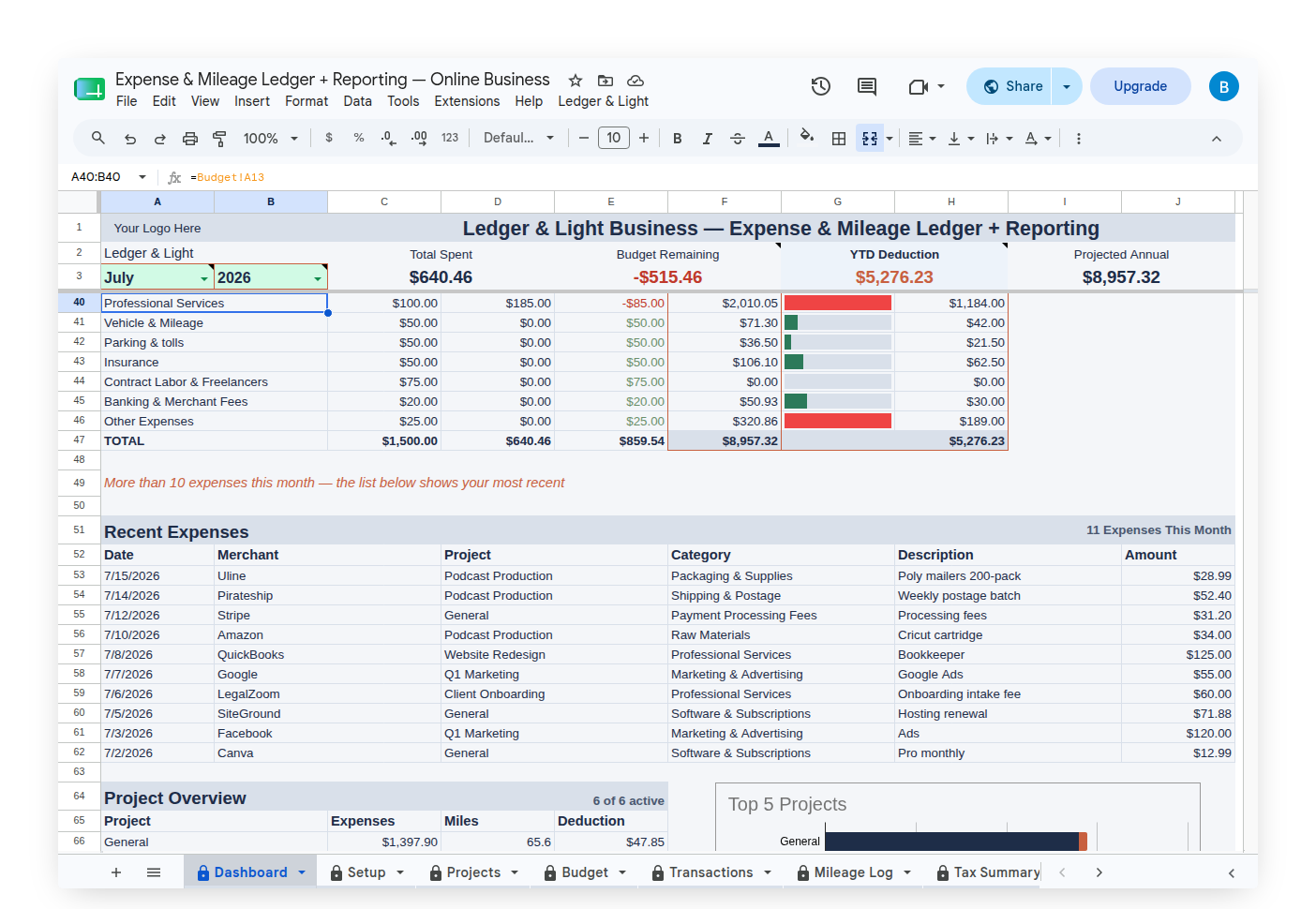Switch to the Transactions sheet tab

[711, 872]
